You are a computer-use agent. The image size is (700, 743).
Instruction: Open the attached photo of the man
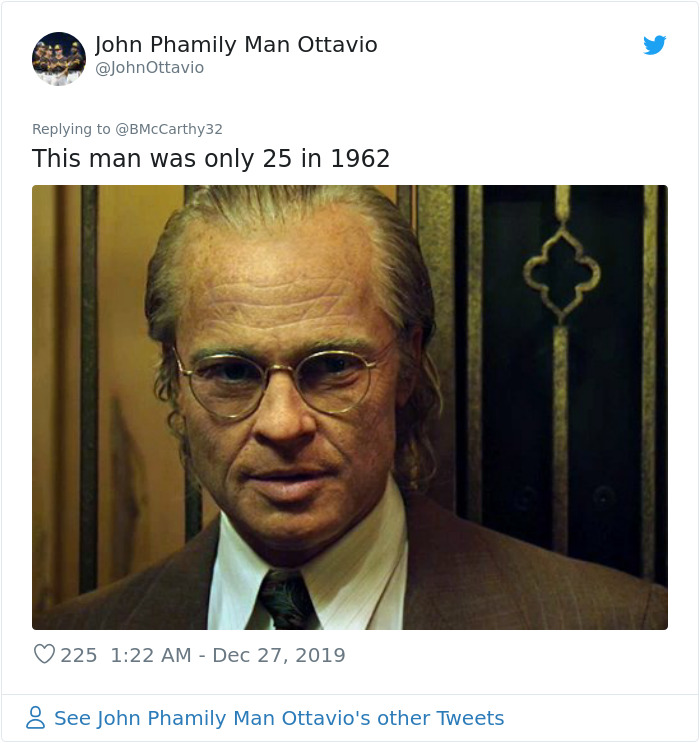(x=350, y=407)
